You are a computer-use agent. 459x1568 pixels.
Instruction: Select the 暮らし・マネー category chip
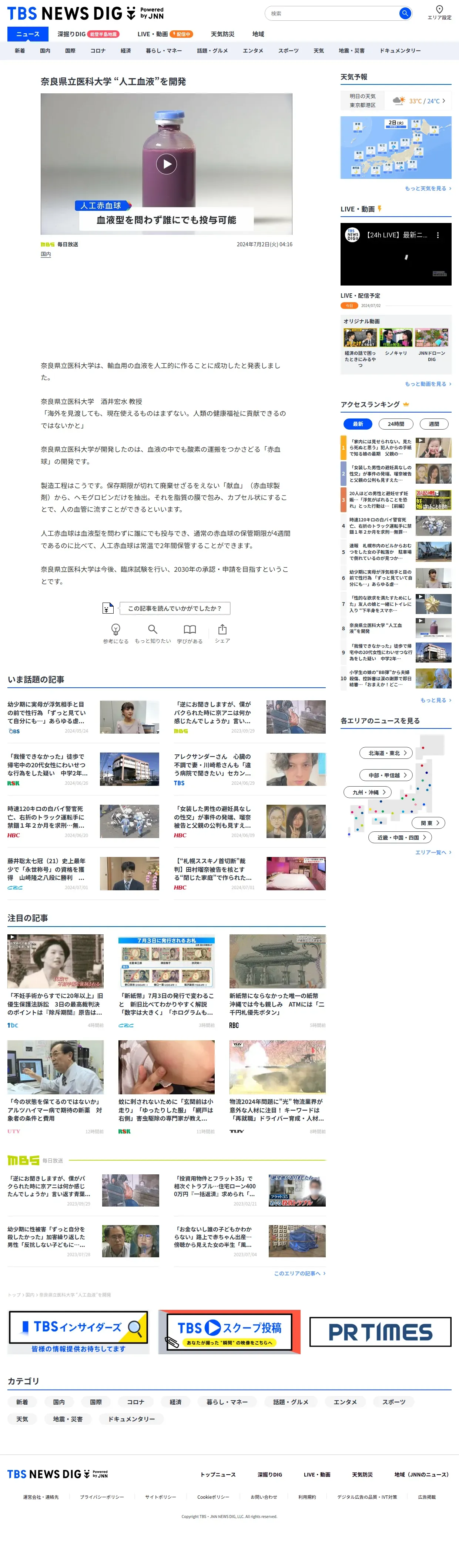227,1402
